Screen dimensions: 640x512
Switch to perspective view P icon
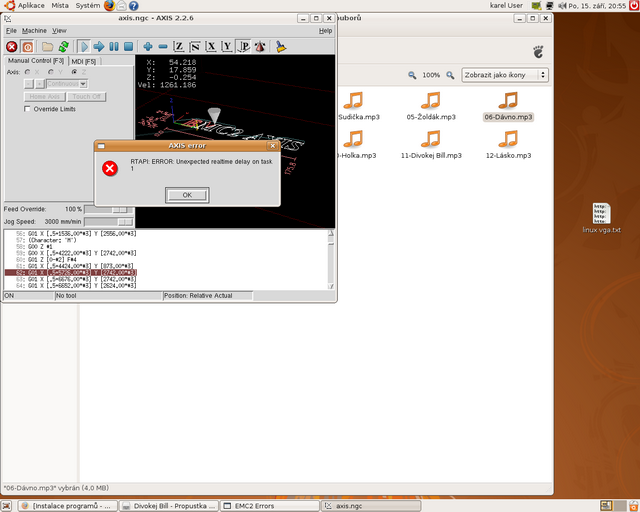[x=243, y=46]
